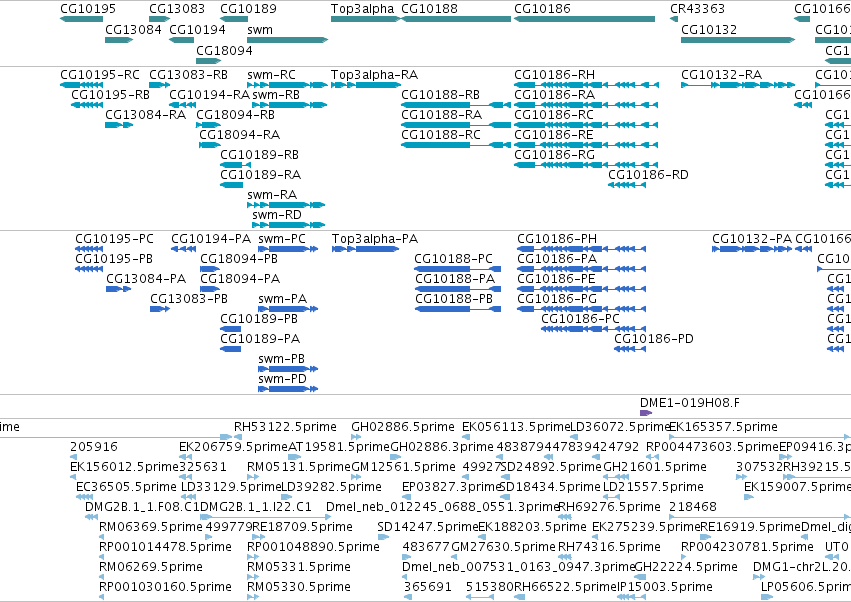Click transcript swm-RC
Screen dimensions: 851x602
pyautogui.click(x=288, y=85)
